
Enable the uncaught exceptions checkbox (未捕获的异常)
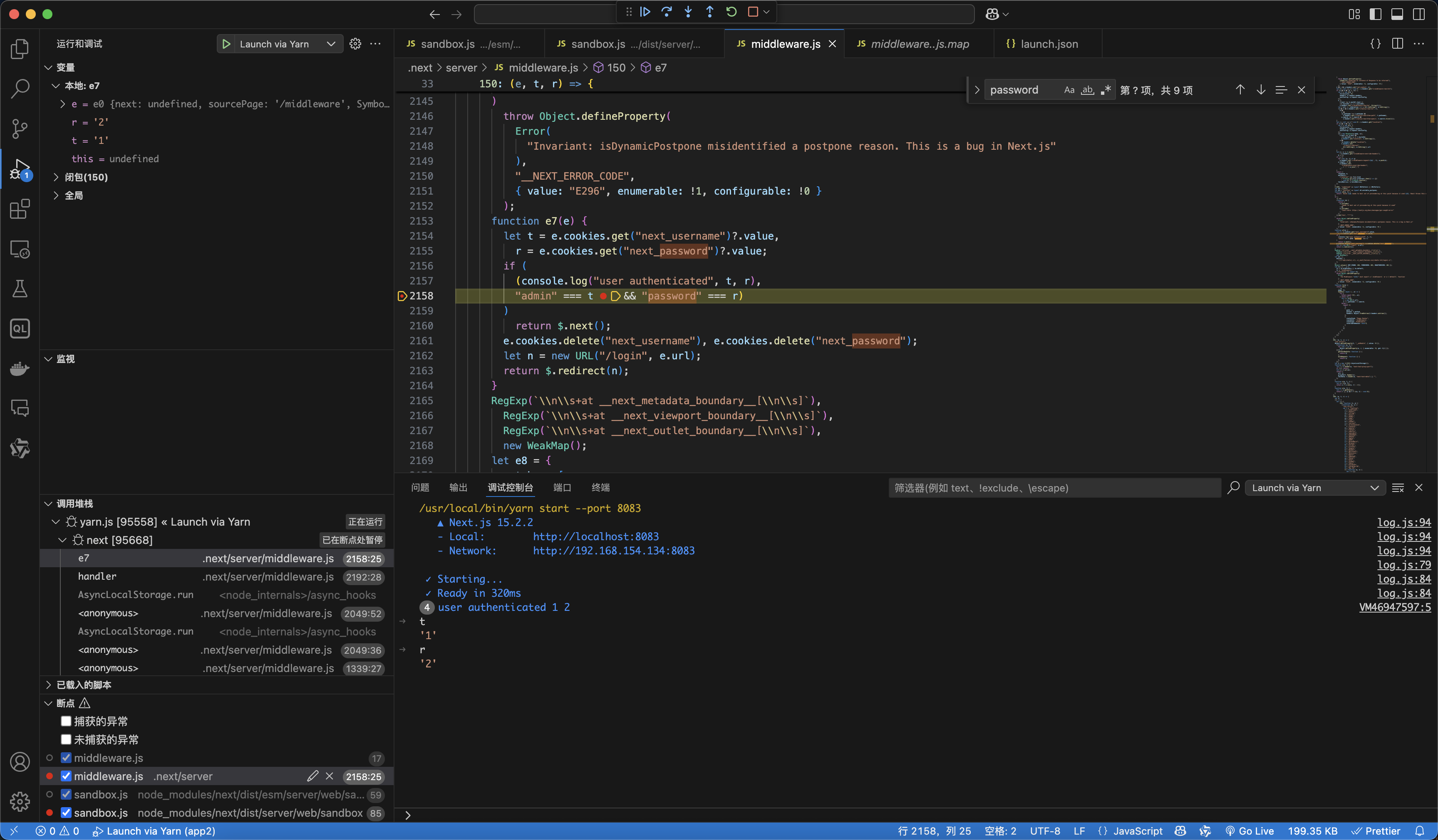[66, 740]
